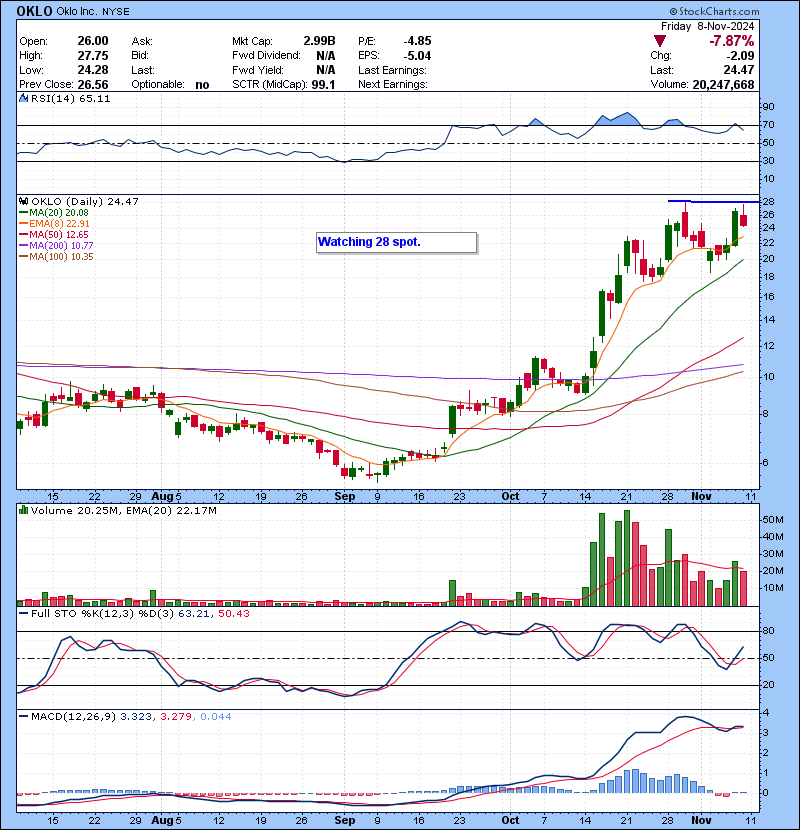The image size is (800, 830).
Task: Click the 'Watching 28 spot.' annotation box
Action: pyautogui.click(x=395, y=242)
